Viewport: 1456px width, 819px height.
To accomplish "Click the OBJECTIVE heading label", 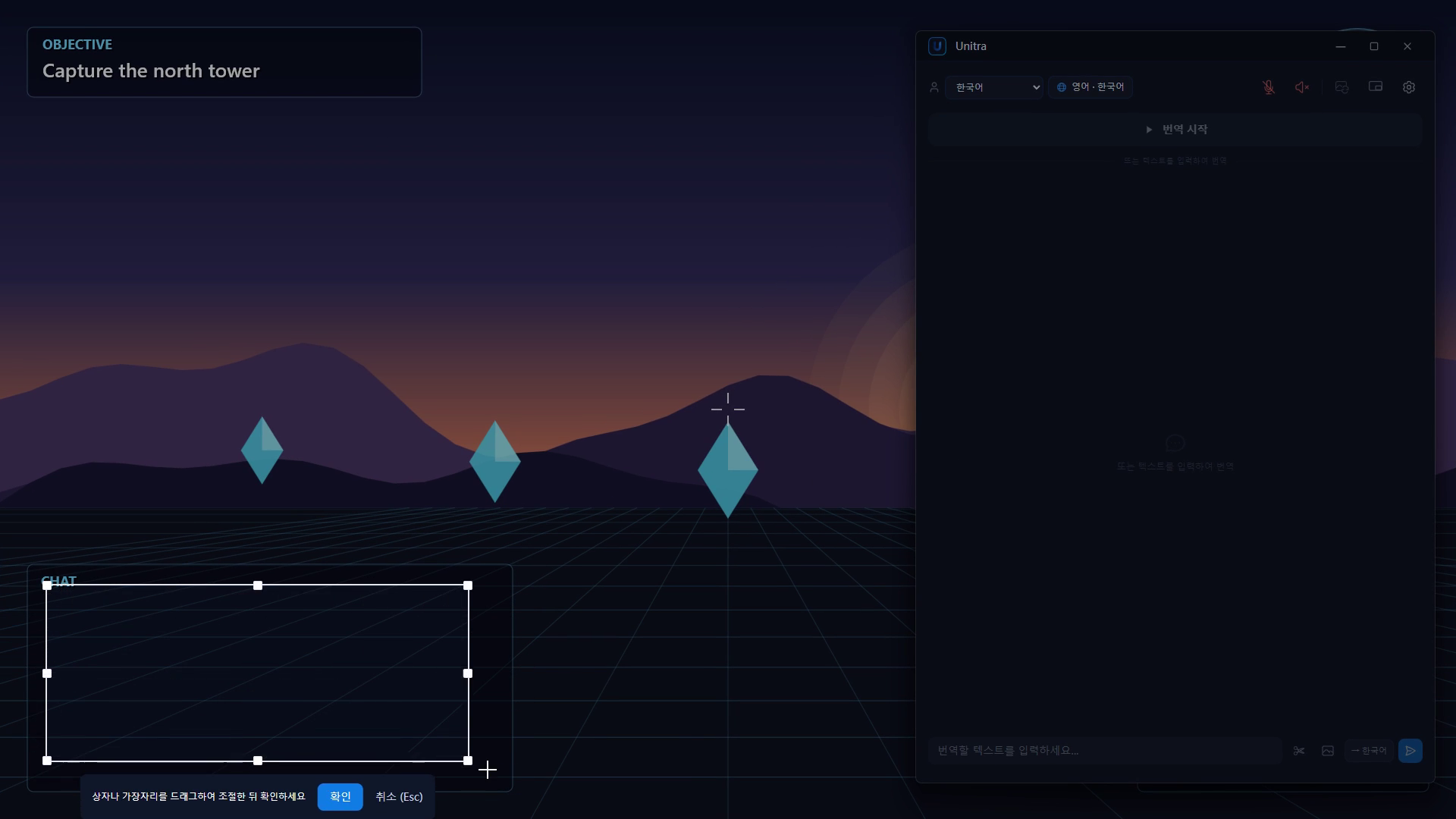I will [77, 45].
